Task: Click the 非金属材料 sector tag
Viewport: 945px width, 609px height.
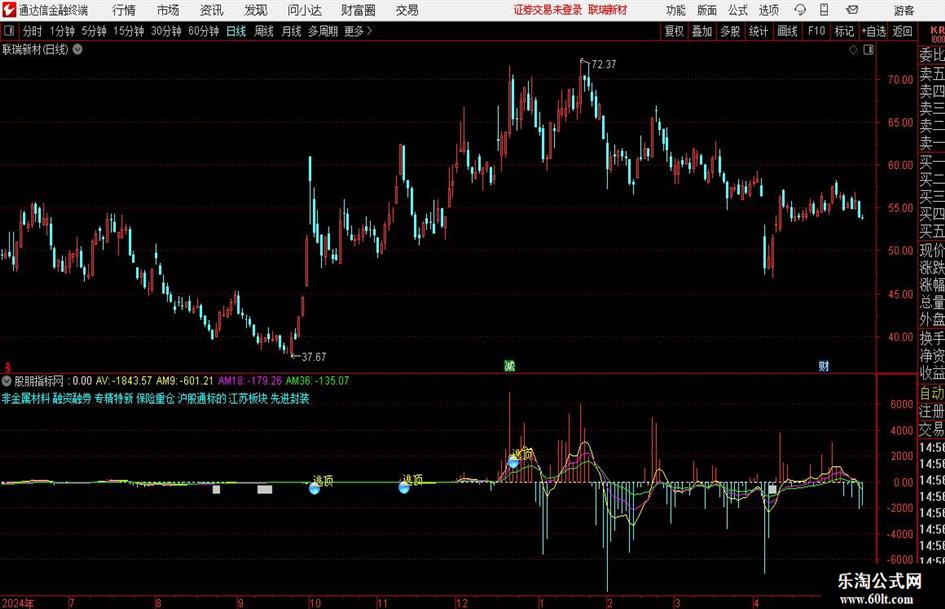Action: click(25, 399)
